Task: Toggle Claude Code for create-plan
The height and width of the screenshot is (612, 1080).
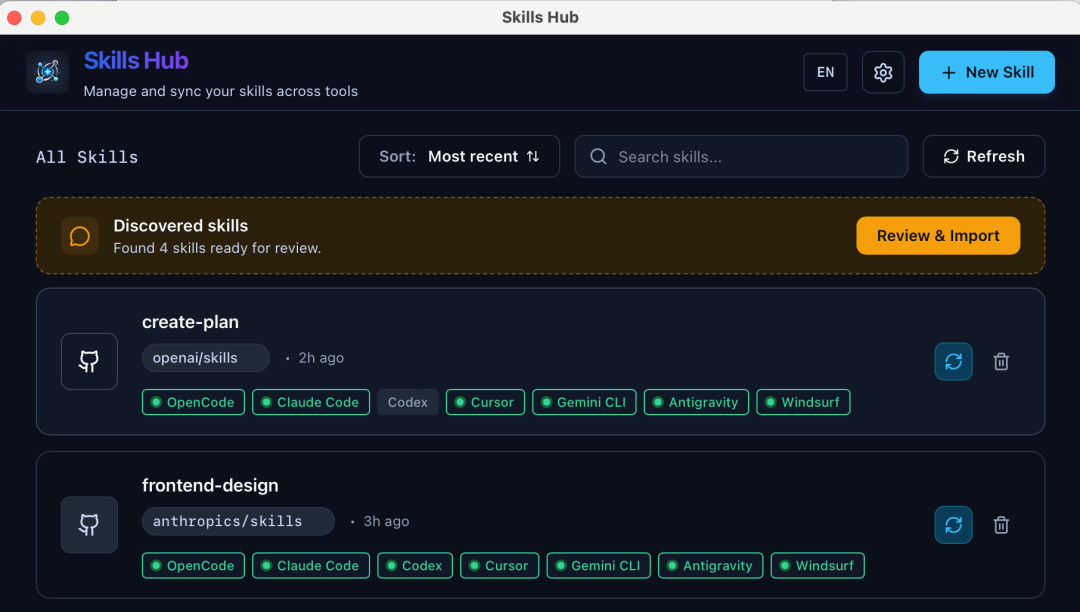Action: (x=311, y=402)
